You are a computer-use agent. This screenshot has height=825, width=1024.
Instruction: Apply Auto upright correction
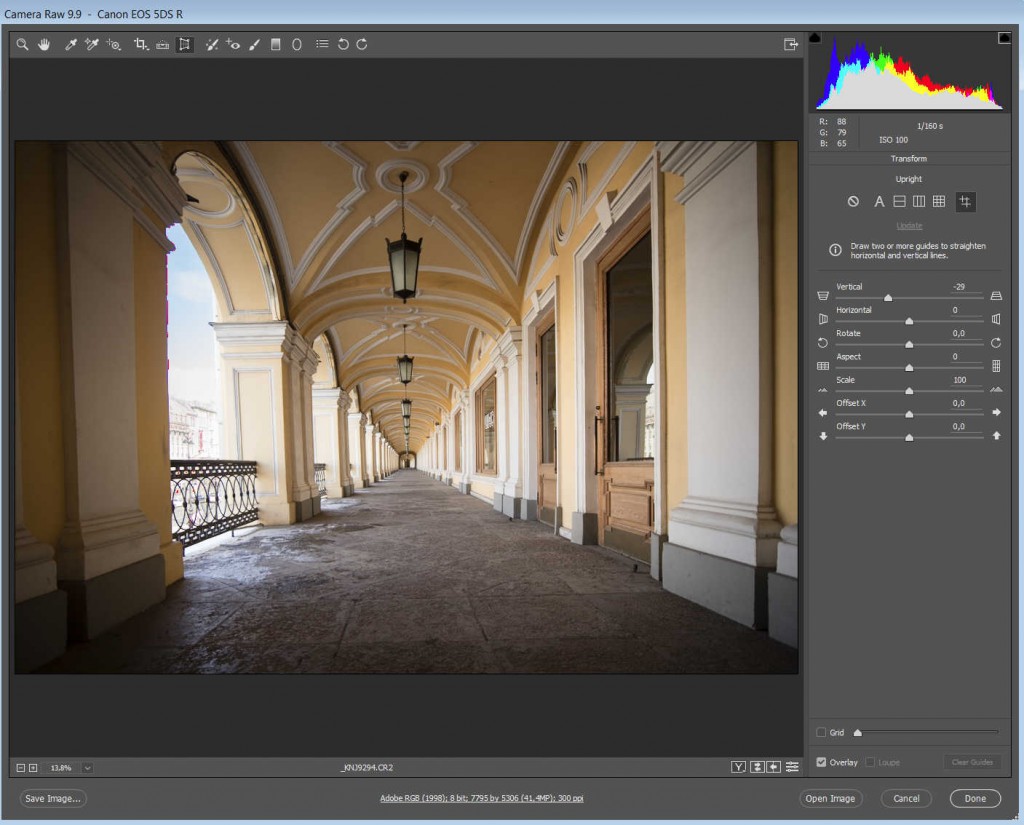tap(879, 202)
